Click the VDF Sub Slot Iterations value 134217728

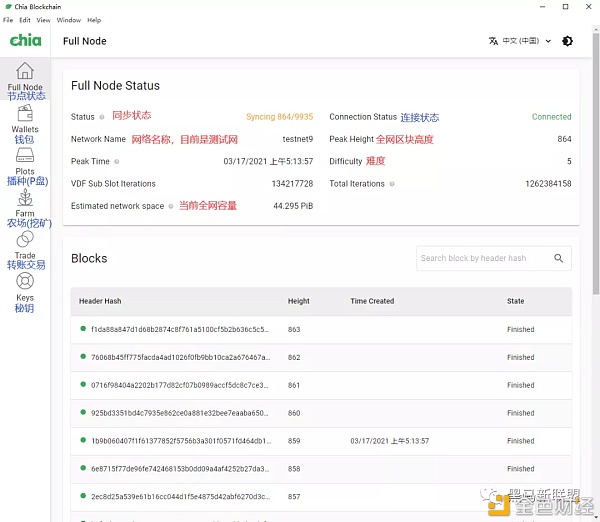pos(292,184)
